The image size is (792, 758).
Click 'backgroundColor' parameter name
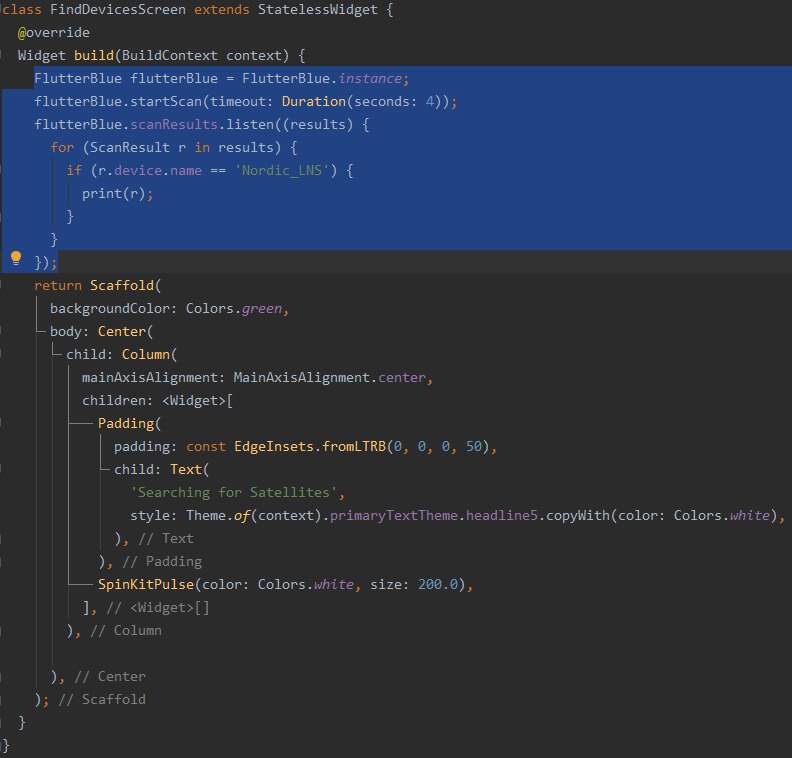(110, 309)
